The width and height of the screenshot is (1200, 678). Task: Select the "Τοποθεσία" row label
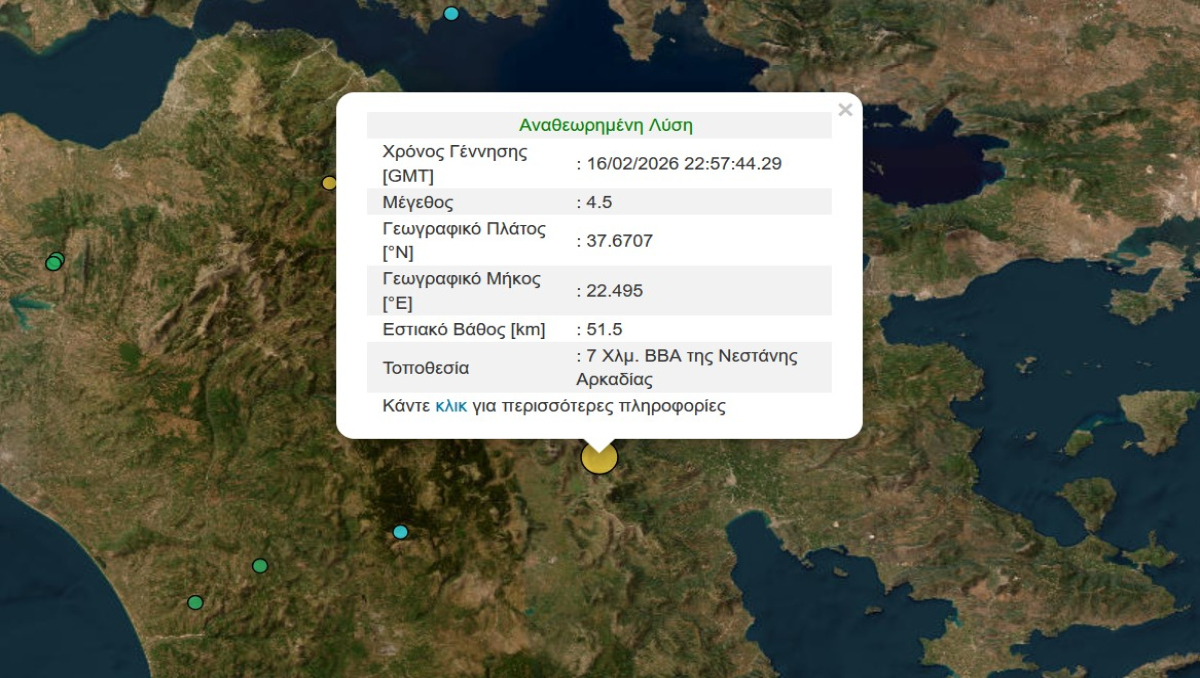426,368
